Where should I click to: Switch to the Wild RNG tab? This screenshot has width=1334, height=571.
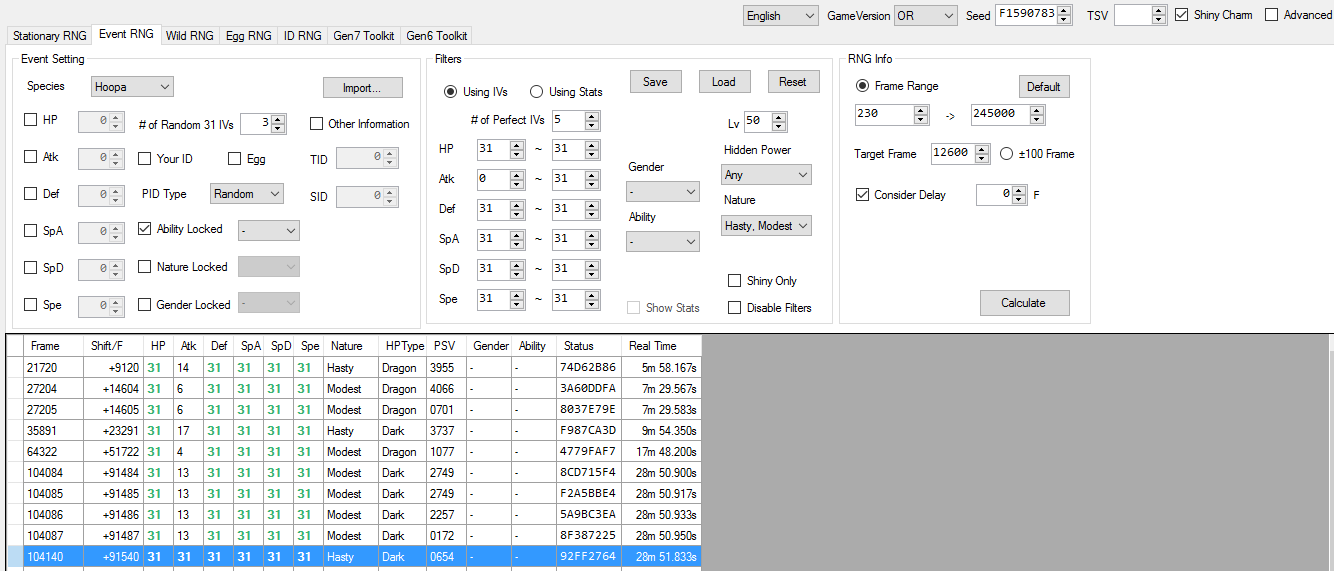(x=190, y=35)
